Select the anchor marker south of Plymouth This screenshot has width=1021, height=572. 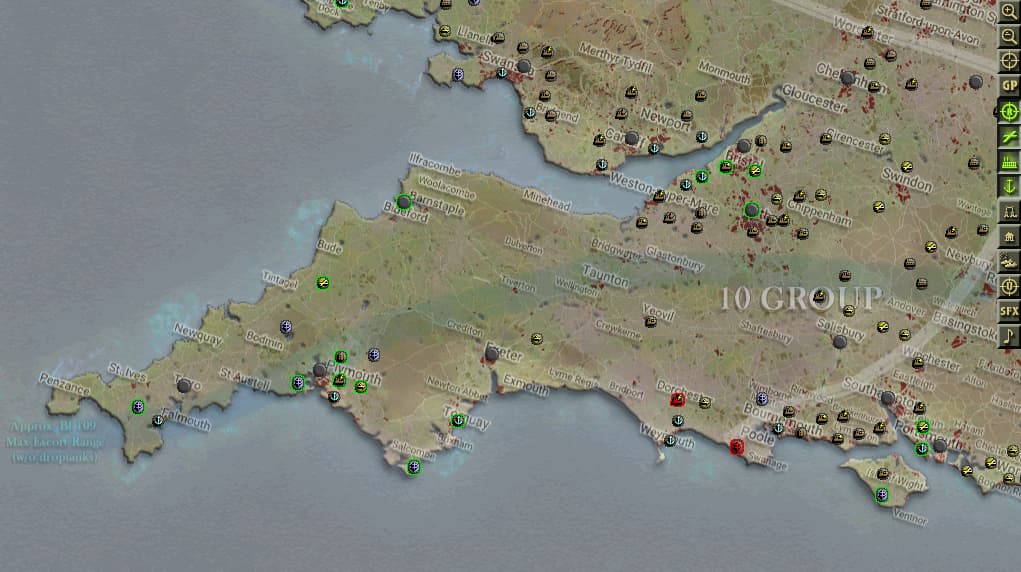[x=334, y=396]
